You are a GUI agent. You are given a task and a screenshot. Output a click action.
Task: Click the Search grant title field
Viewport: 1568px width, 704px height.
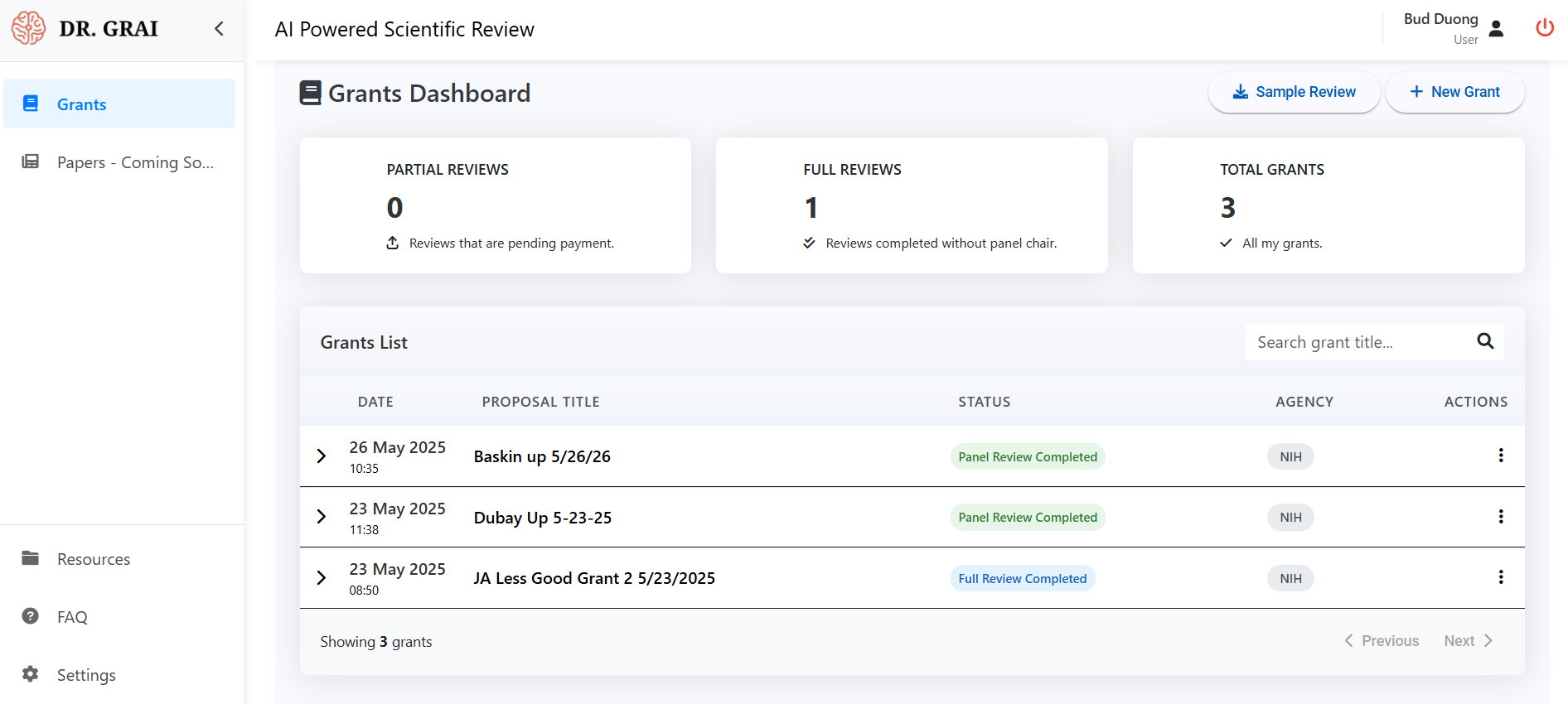click(x=1359, y=342)
